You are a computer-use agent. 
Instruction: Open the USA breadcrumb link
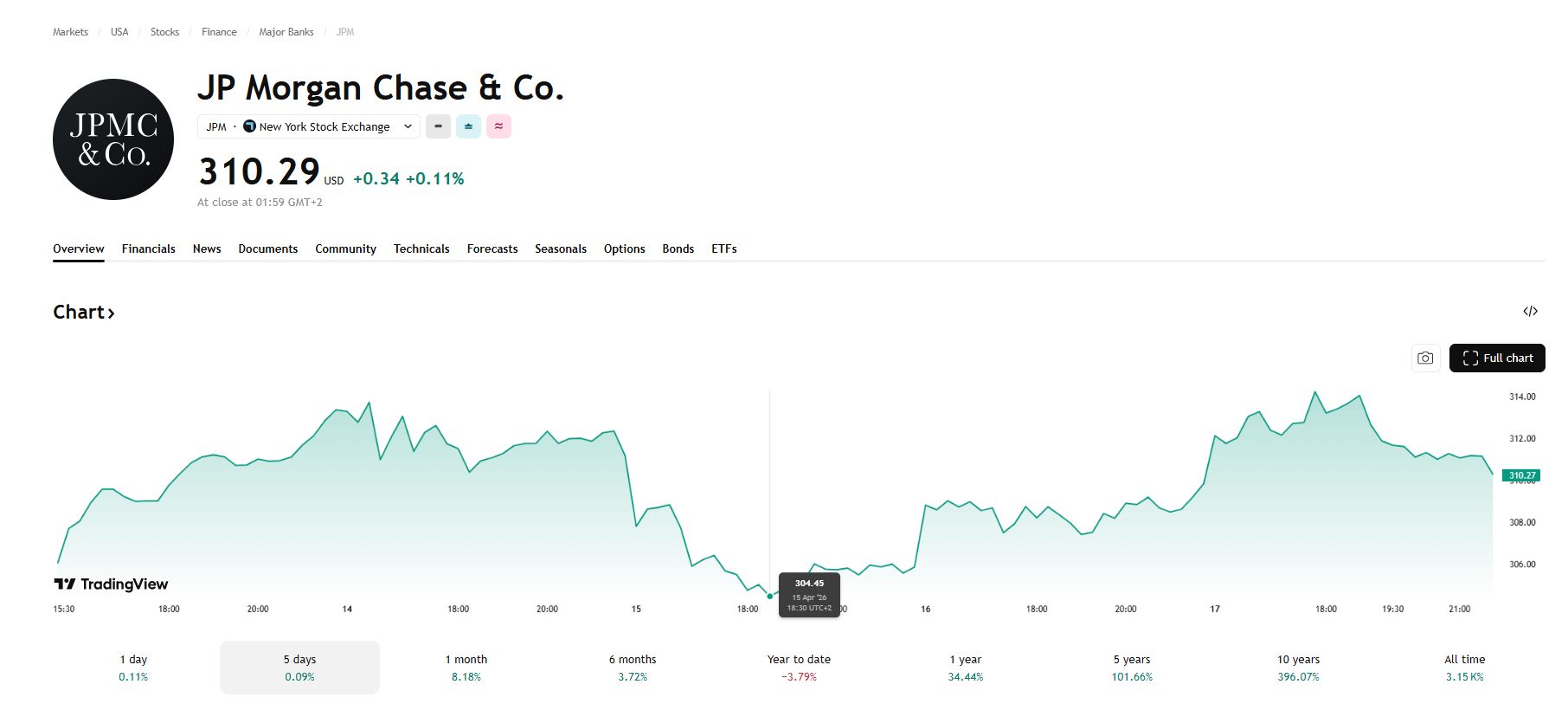tap(119, 32)
